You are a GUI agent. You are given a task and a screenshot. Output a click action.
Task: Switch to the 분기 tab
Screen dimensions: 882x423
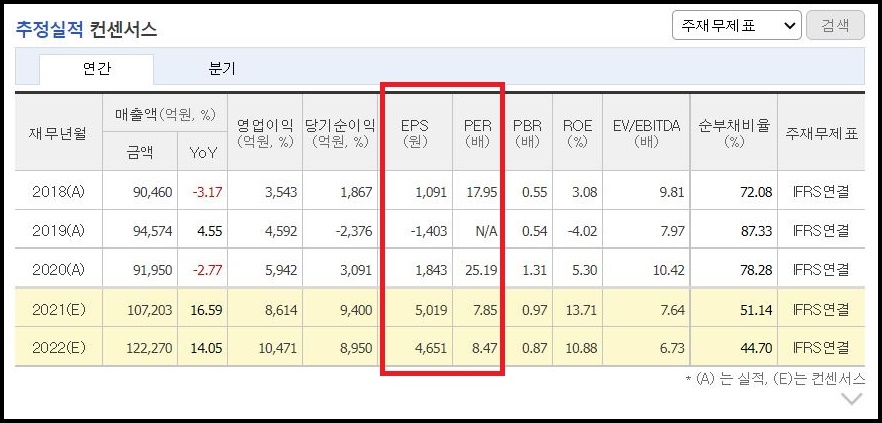(222, 69)
